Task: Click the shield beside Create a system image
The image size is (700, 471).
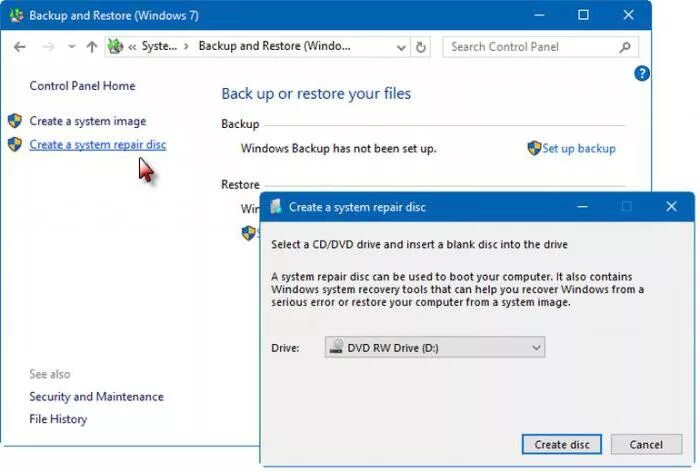Action: 15,121
